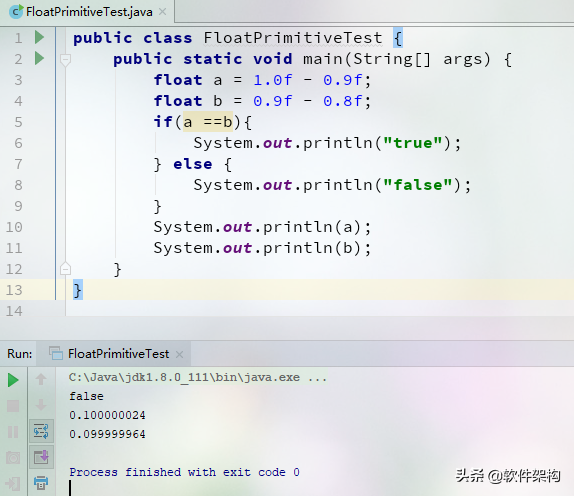The height and width of the screenshot is (496, 574).
Task: Close the FloatPrimitiveTest run tab
Action: click(x=179, y=354)
